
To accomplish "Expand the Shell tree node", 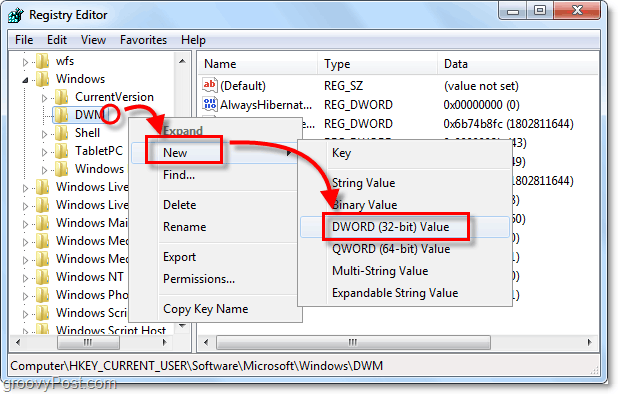I will pyautogui.click(x=45, y=134).
